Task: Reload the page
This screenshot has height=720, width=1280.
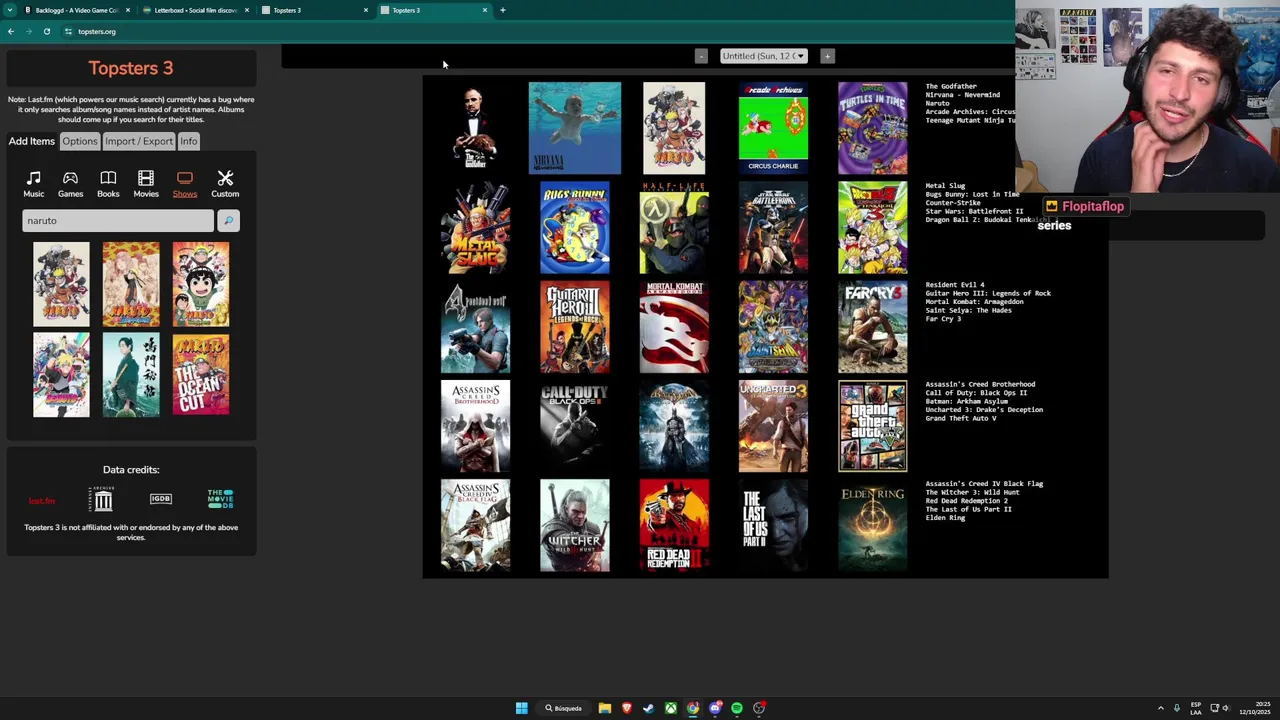Action: coord(46,31)
